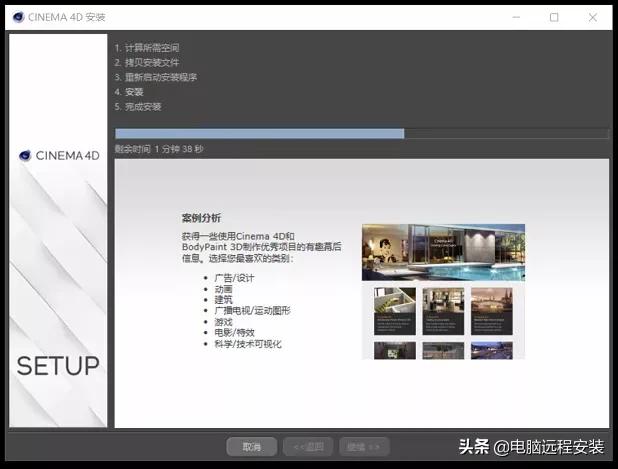The height and width of the screenshot is (469, 618).
Task: Close the Cinema 4D installer window
Action: (x=592, y=17)
